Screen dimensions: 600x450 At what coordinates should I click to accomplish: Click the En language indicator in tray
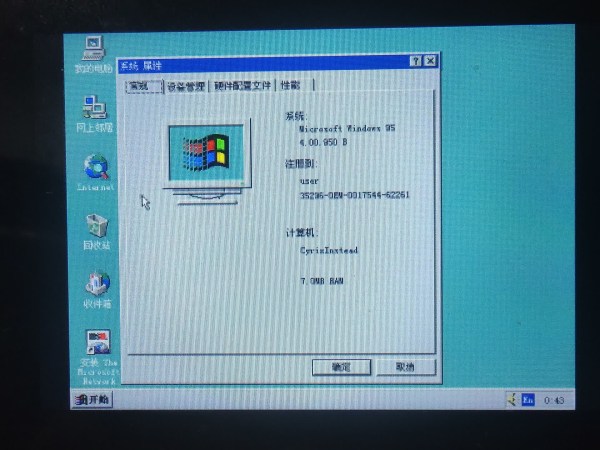pyautogui.click(x=527, y=400)
